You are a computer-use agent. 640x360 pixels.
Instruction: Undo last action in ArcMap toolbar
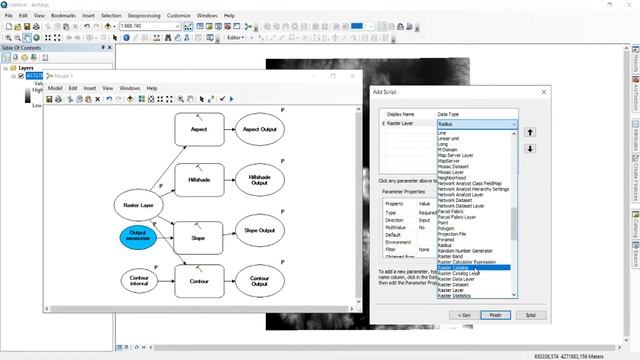(x=87, y=27)
